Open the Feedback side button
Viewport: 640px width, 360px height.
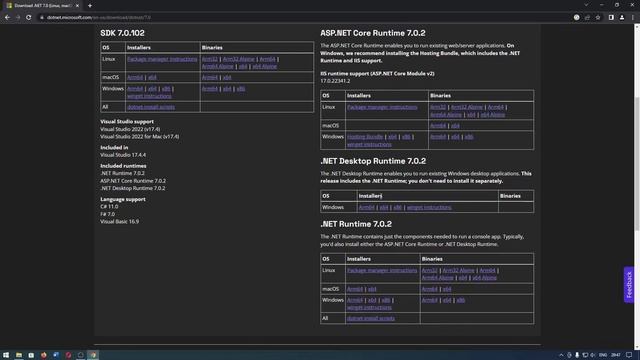pos(629,284)
